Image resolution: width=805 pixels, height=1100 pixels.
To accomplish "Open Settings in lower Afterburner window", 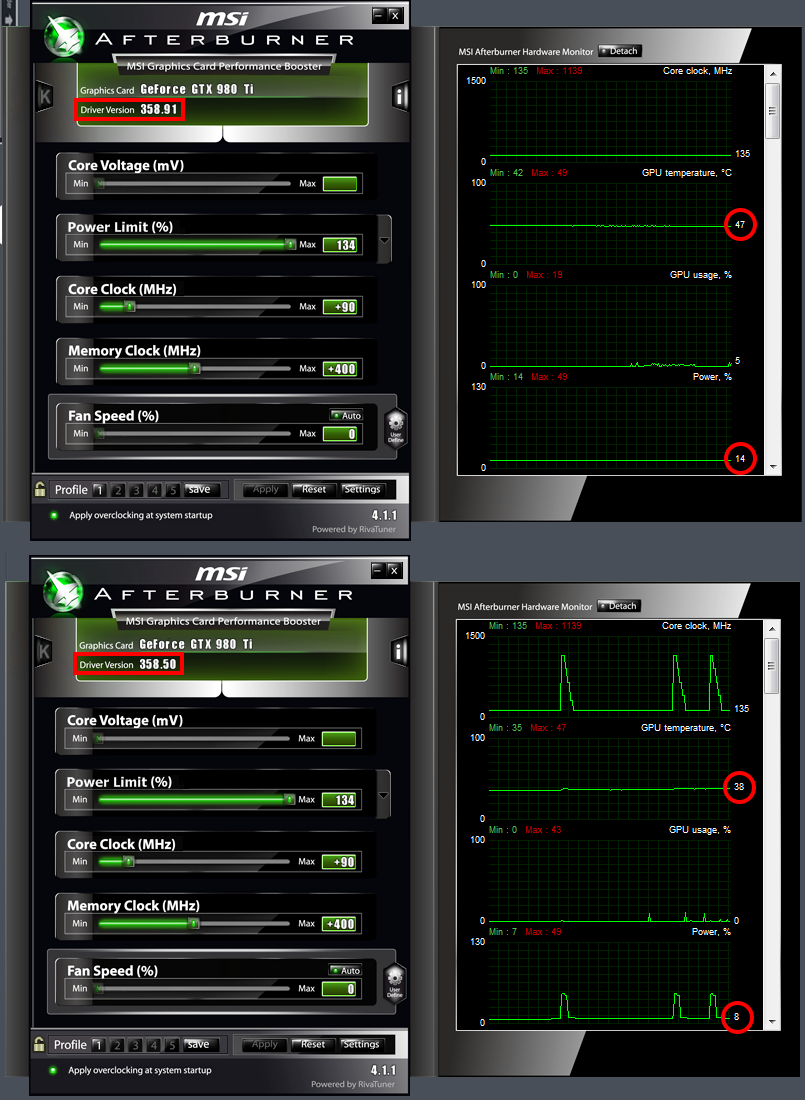I will click(361, 1044).
